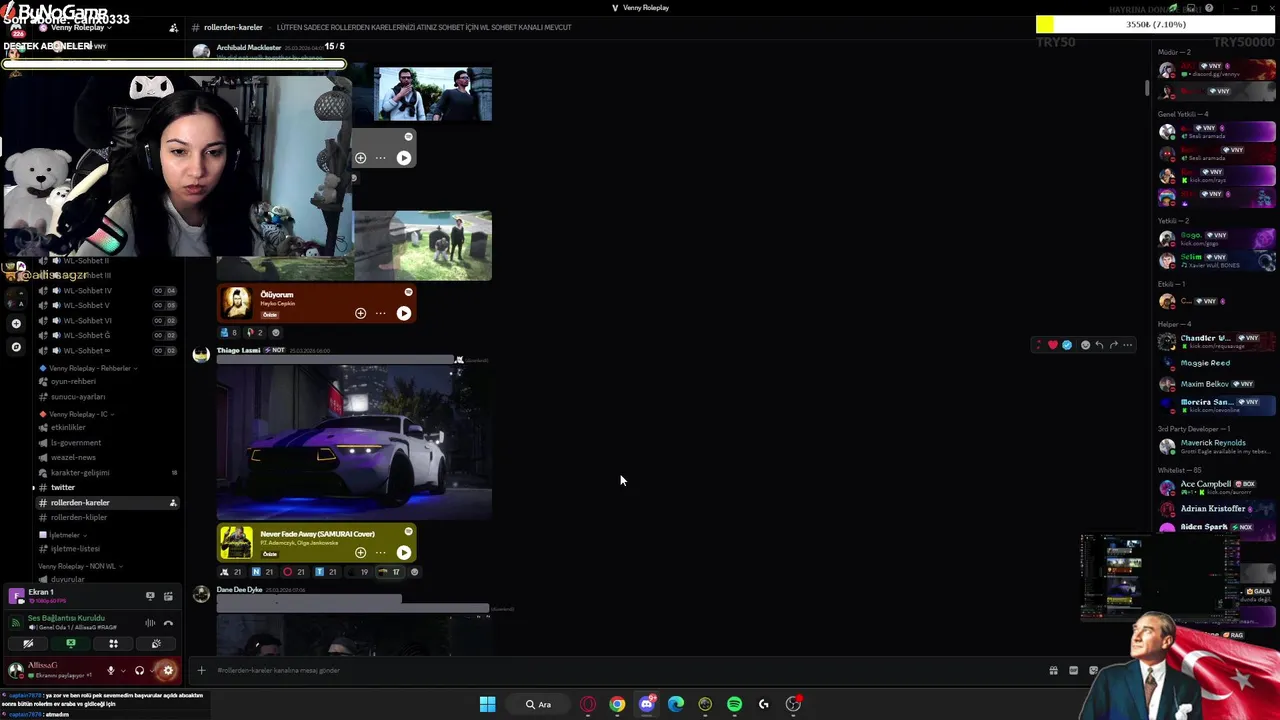Add a reaction under Thiago Lasmi's post

click(x=414, y=572)
